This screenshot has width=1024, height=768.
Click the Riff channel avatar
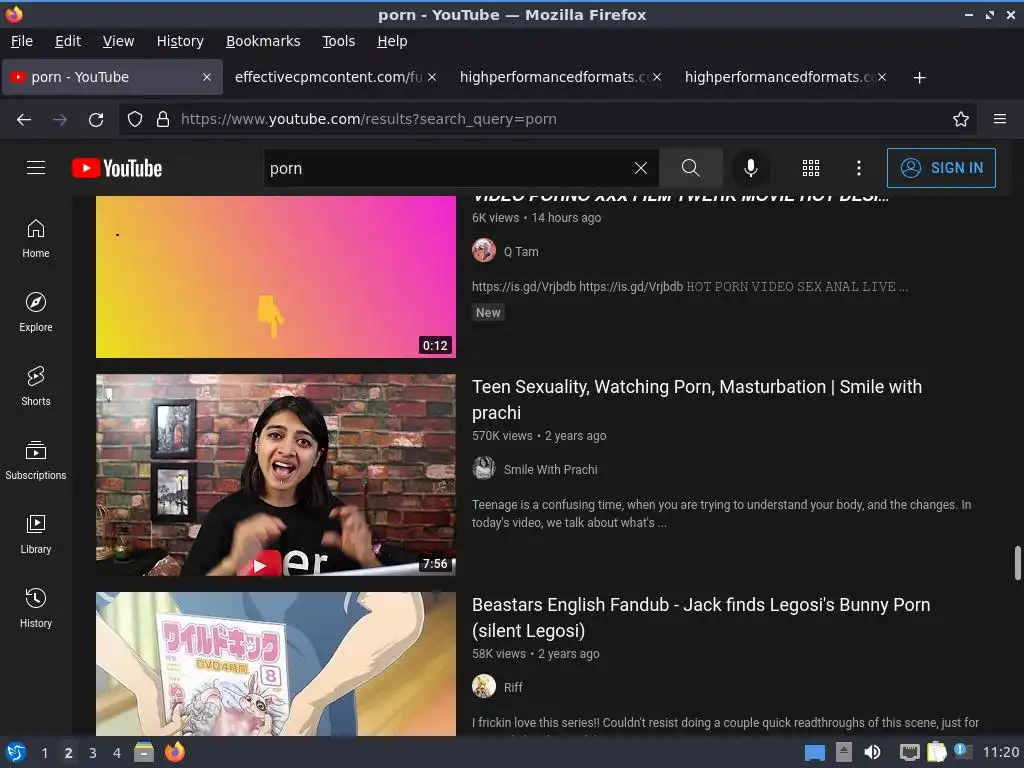pos(484,686)
